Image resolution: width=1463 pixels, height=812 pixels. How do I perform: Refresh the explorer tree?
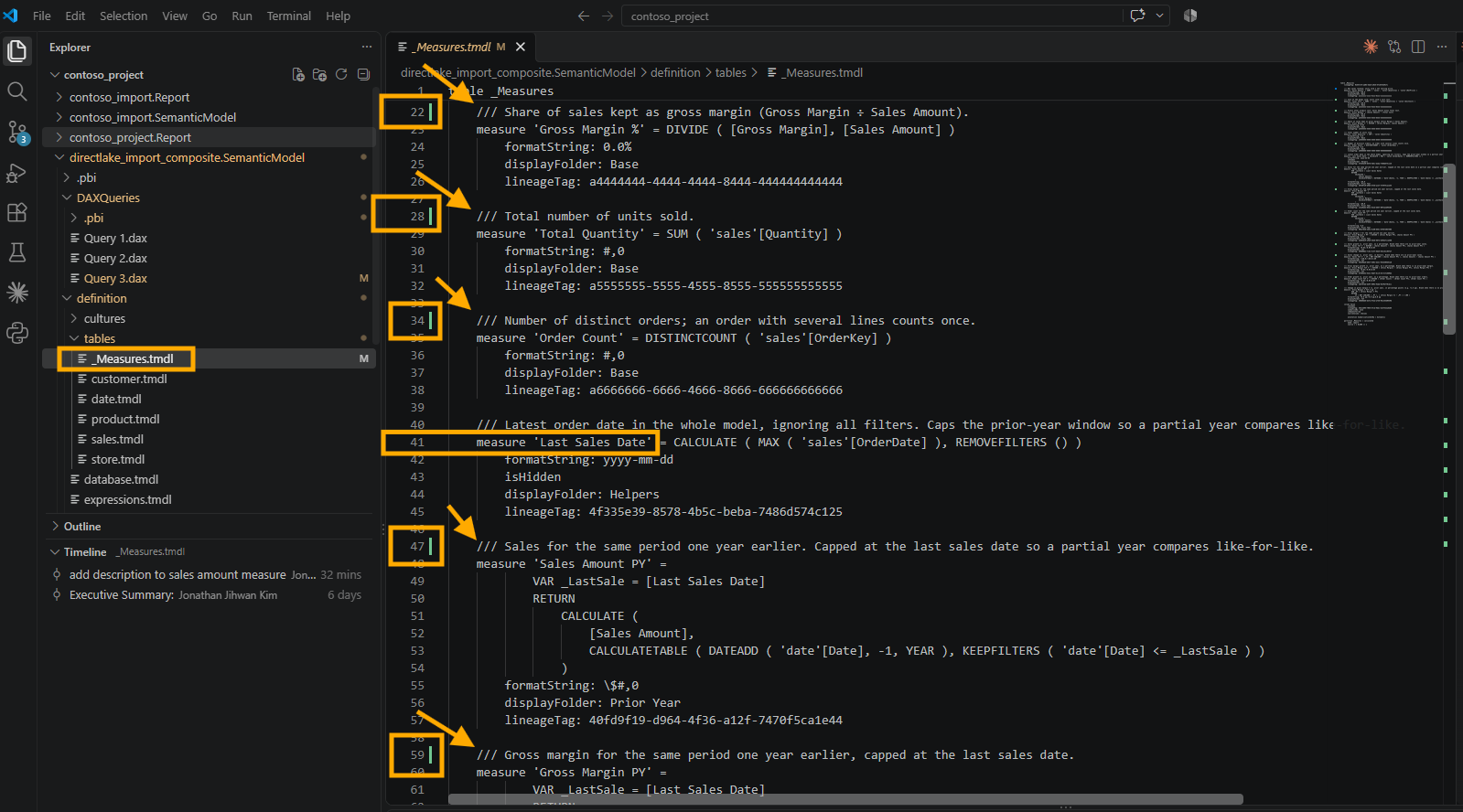341,75
